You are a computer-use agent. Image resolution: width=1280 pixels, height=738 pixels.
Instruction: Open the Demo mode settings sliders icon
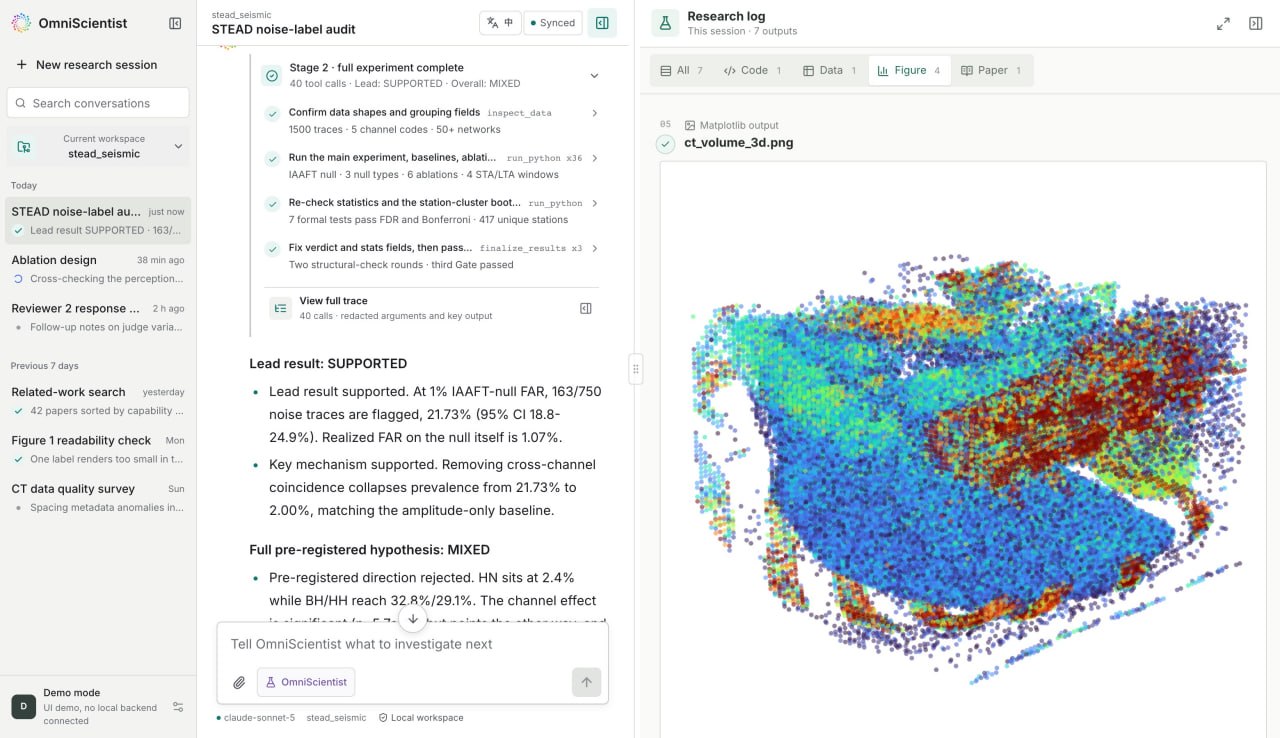[178, 707]
